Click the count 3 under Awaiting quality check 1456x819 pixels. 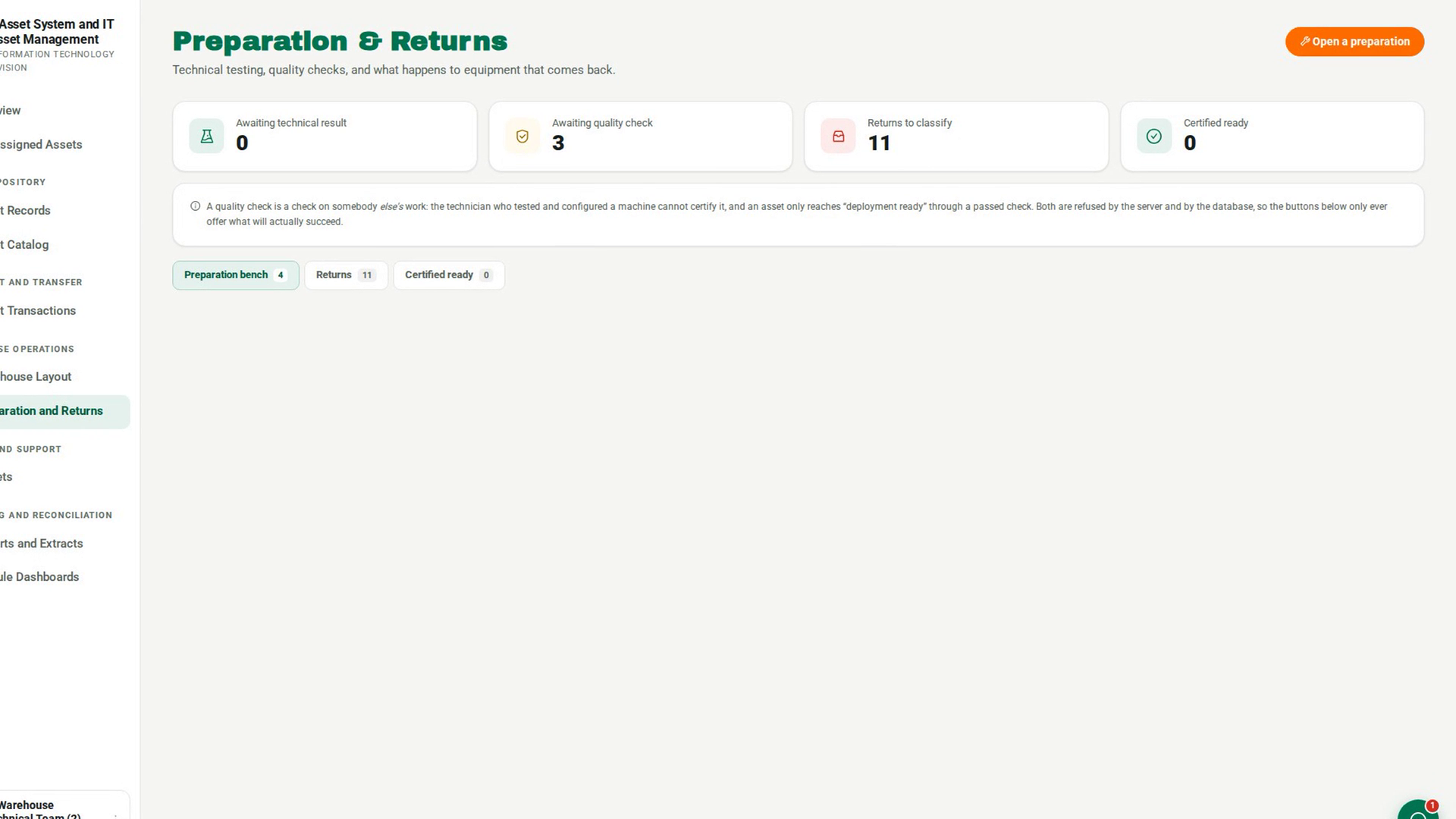point(558,143)
